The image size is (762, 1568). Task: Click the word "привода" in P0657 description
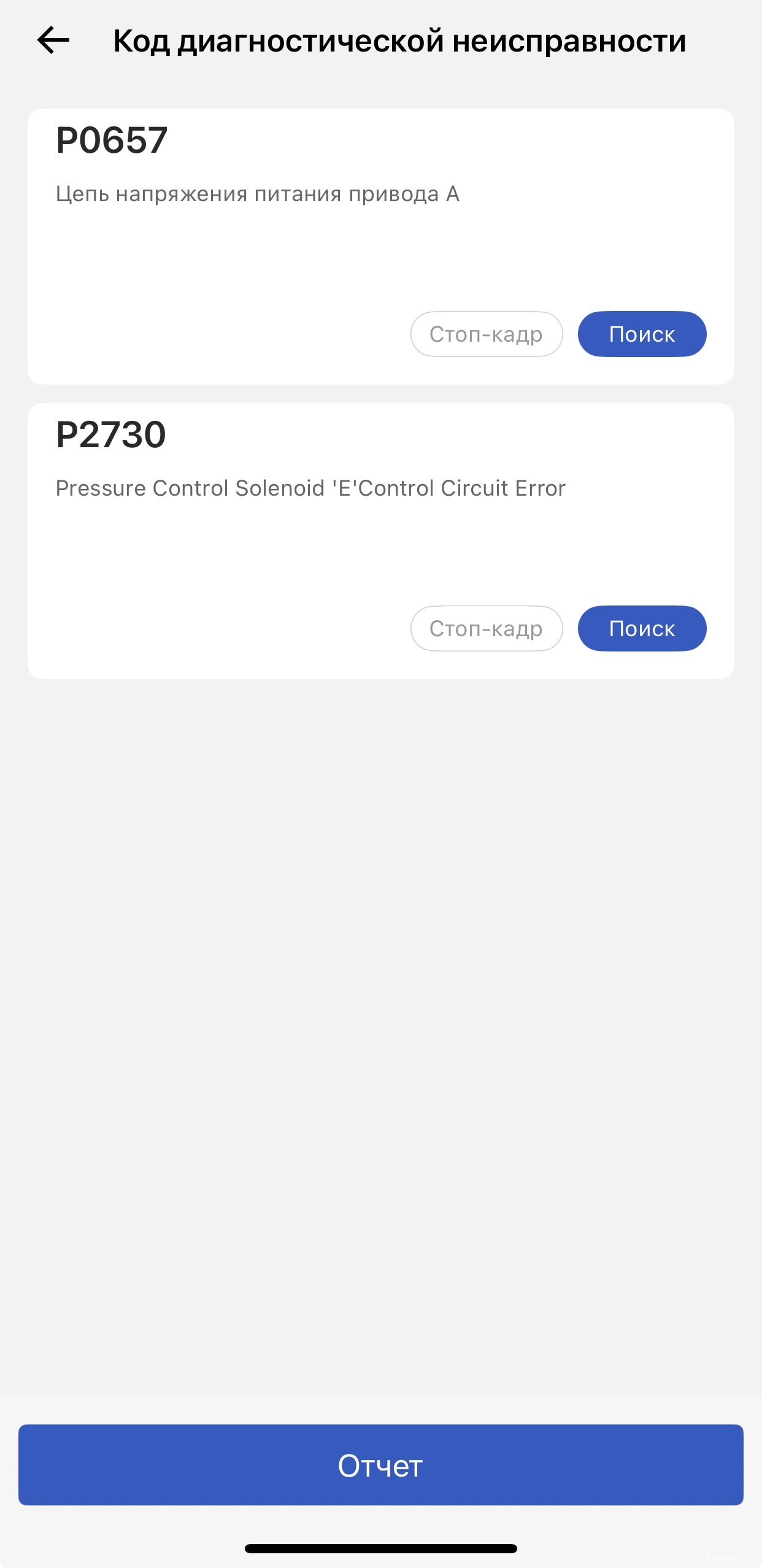394,194
